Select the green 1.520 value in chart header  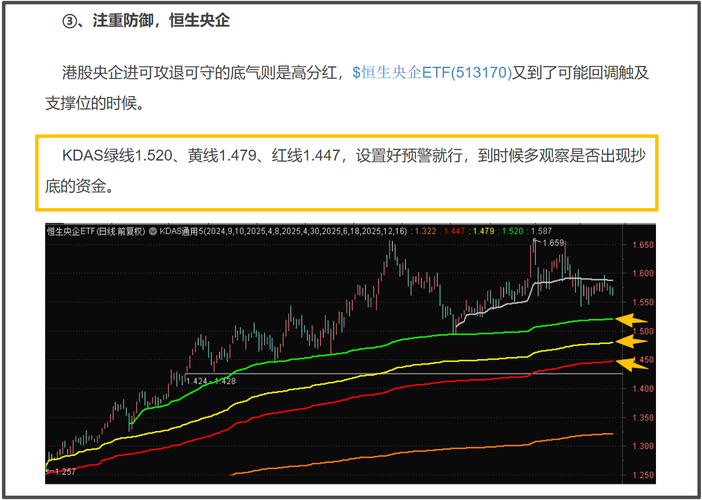click(x=512, y=231)
